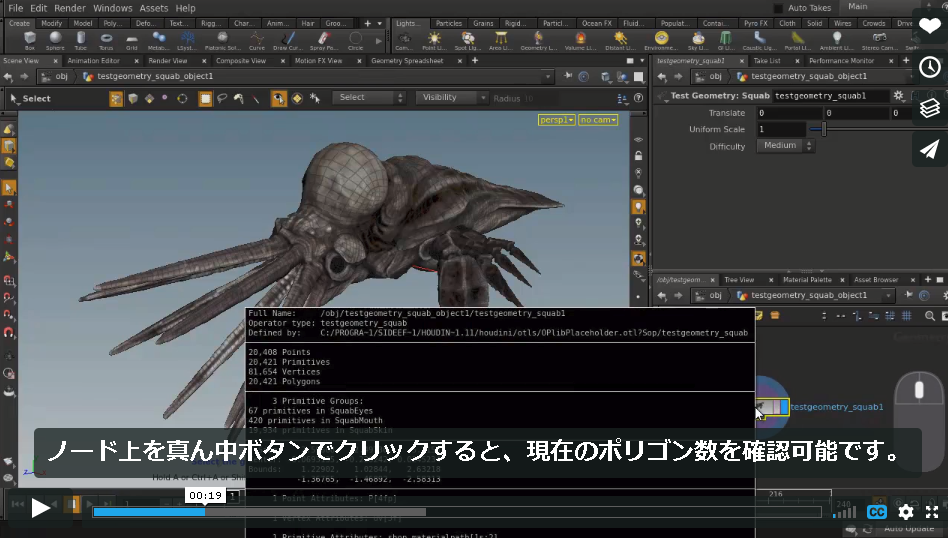This screenshot has height=538, width=948.
Task: Click the video heart like icon
Action: point(930,25)
